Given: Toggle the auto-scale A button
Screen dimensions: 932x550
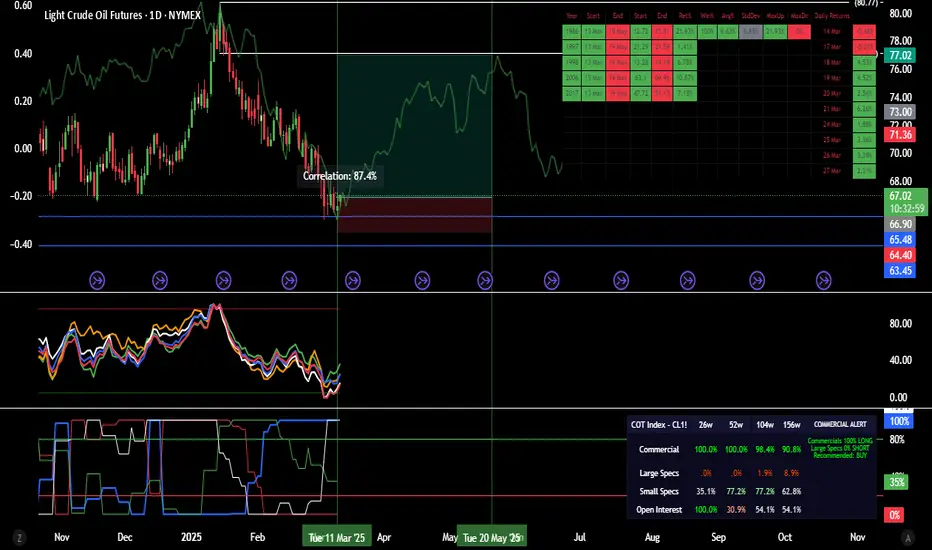Looking at the screenshot, I should tap(907, 538).
